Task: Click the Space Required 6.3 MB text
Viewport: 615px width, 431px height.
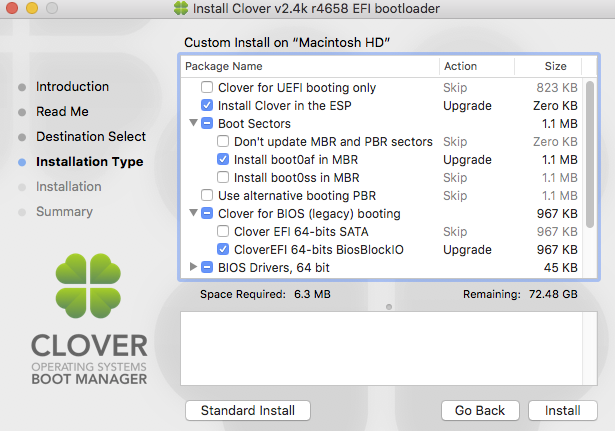Action: (265, 294)
